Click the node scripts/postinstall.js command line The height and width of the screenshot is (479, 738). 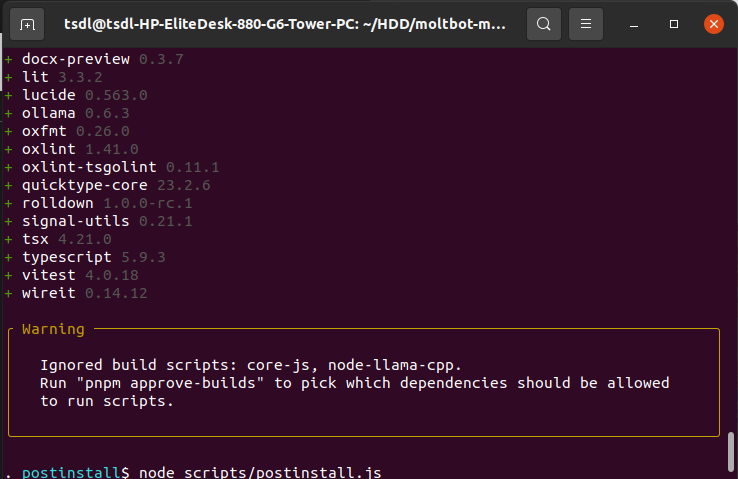pyautogui.click(x=260, y=472)
